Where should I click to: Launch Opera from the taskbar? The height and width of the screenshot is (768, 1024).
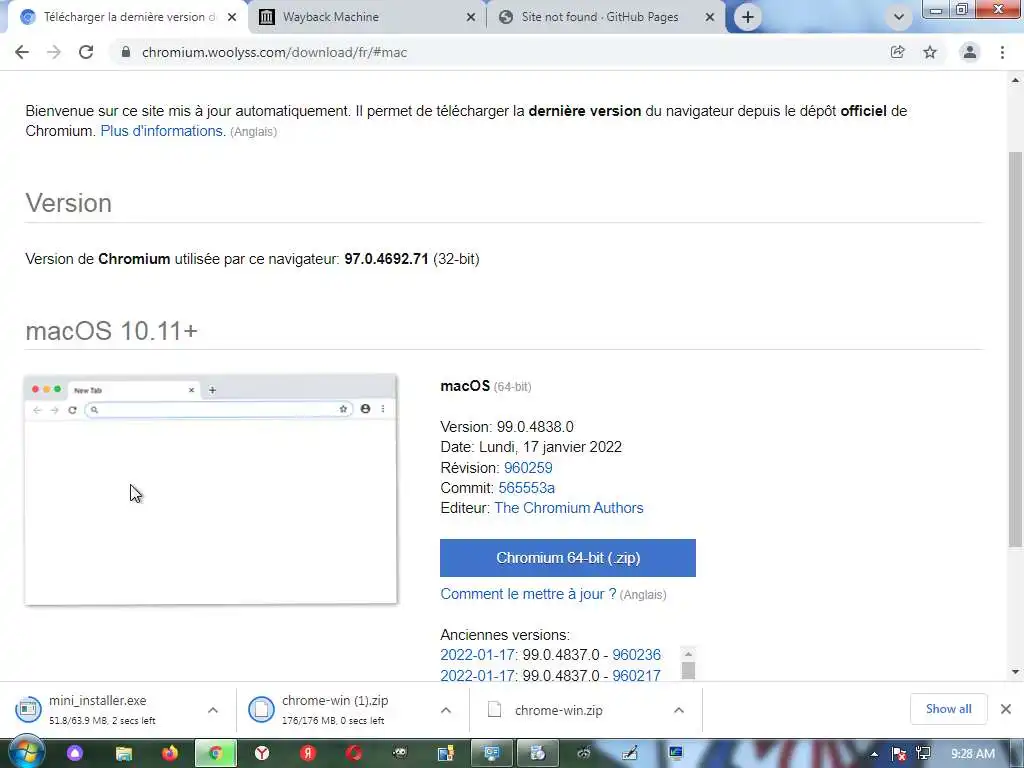(354, 754)
